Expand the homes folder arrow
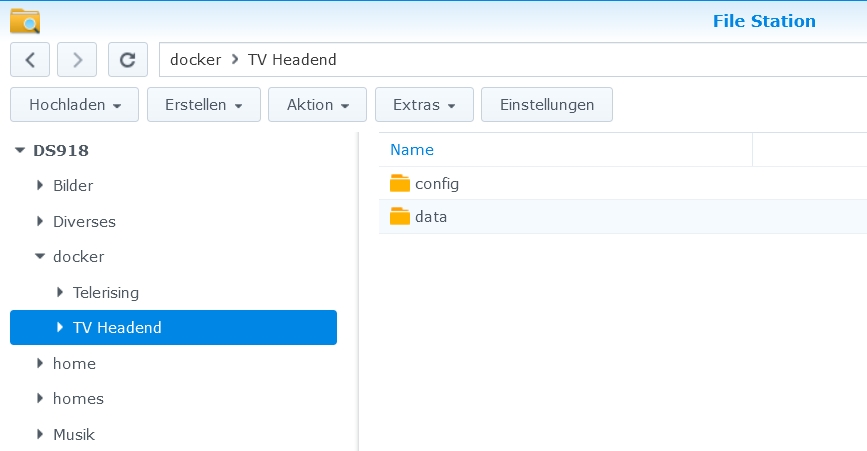The image size is (867, 451). tap(40, 398)
